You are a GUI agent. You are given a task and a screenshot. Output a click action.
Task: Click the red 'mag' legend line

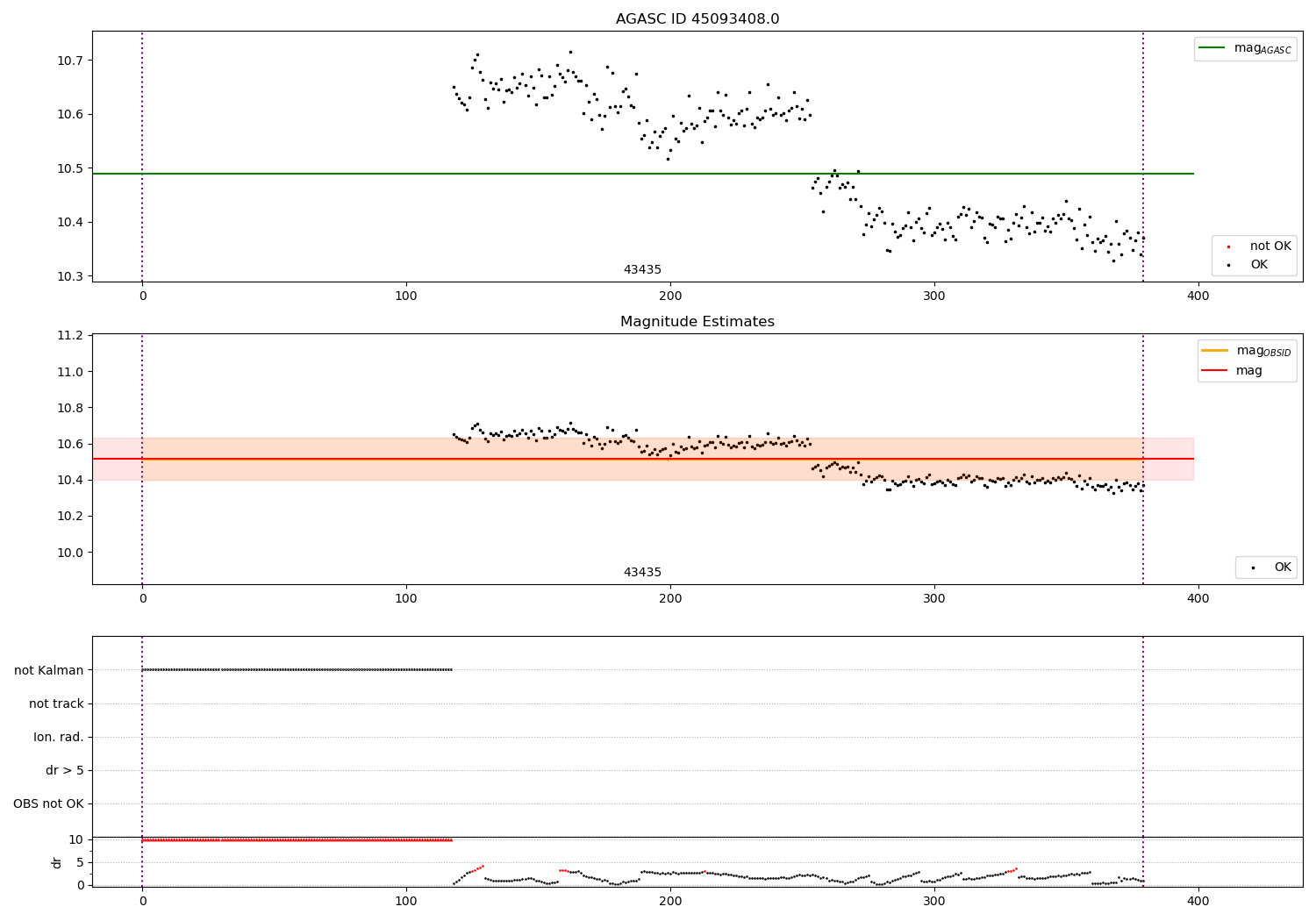coord(1214,370)
